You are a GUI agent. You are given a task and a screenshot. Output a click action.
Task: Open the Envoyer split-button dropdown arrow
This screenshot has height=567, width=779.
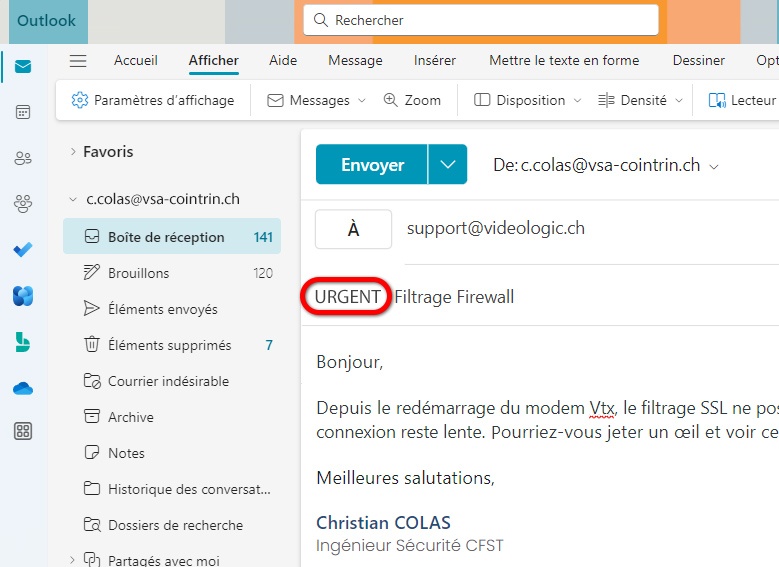[x=448, y=165]
